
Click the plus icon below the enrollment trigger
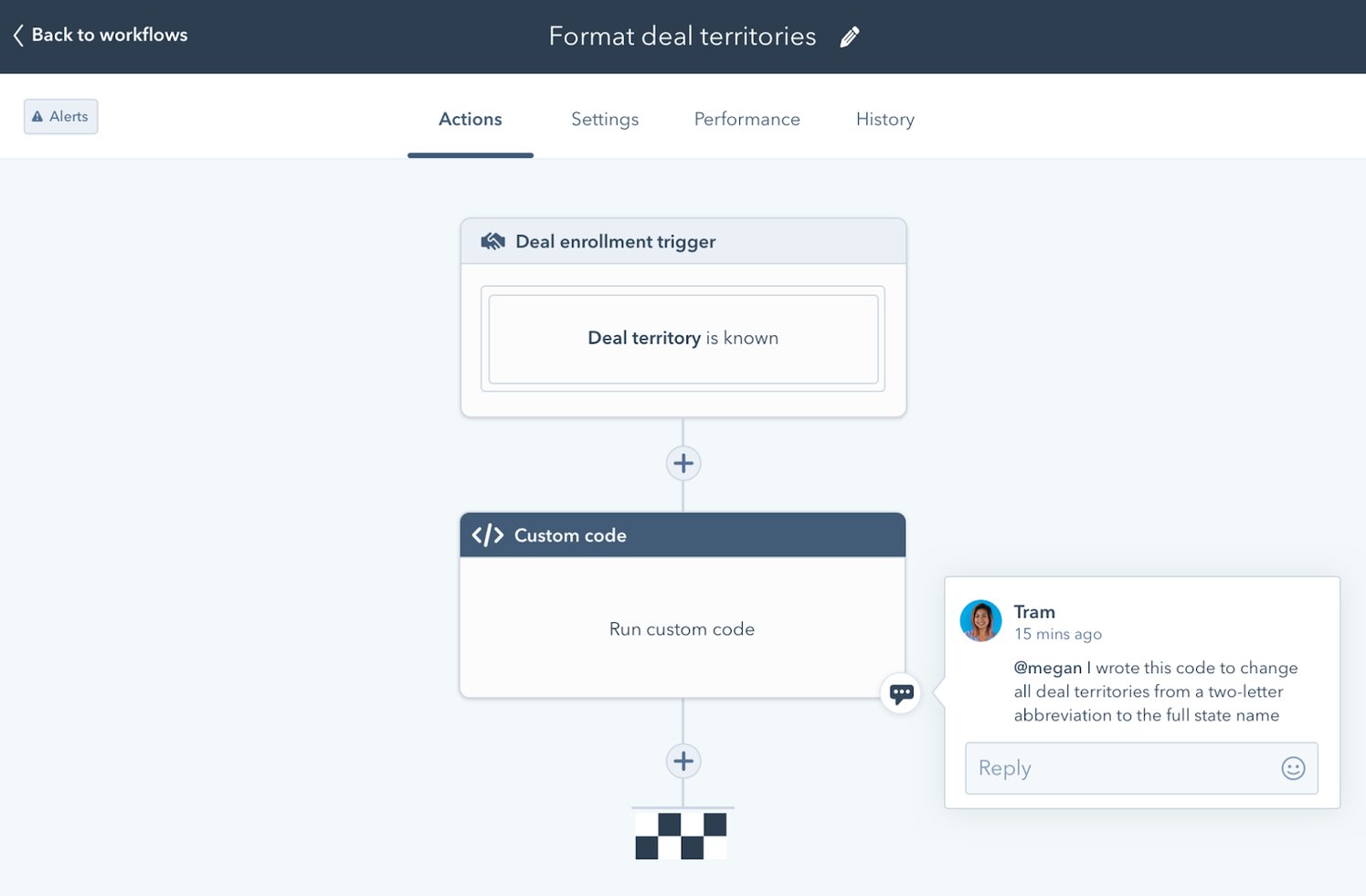click(683, 463)
